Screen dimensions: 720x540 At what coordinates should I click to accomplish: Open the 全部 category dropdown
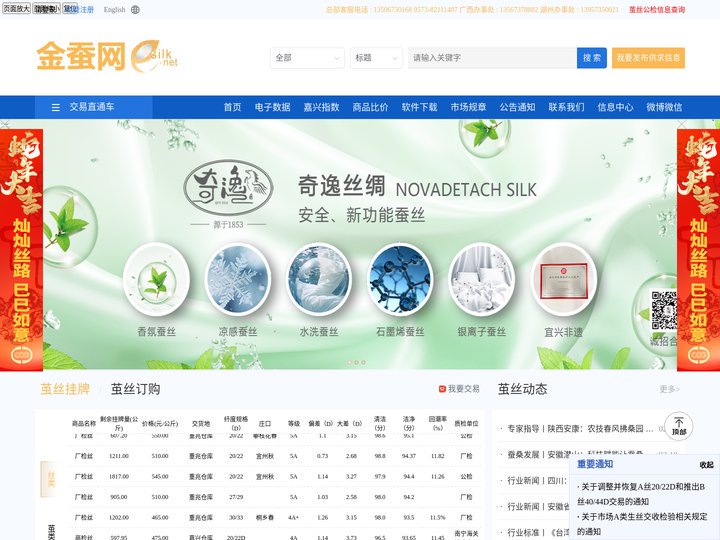pos(307,58)
